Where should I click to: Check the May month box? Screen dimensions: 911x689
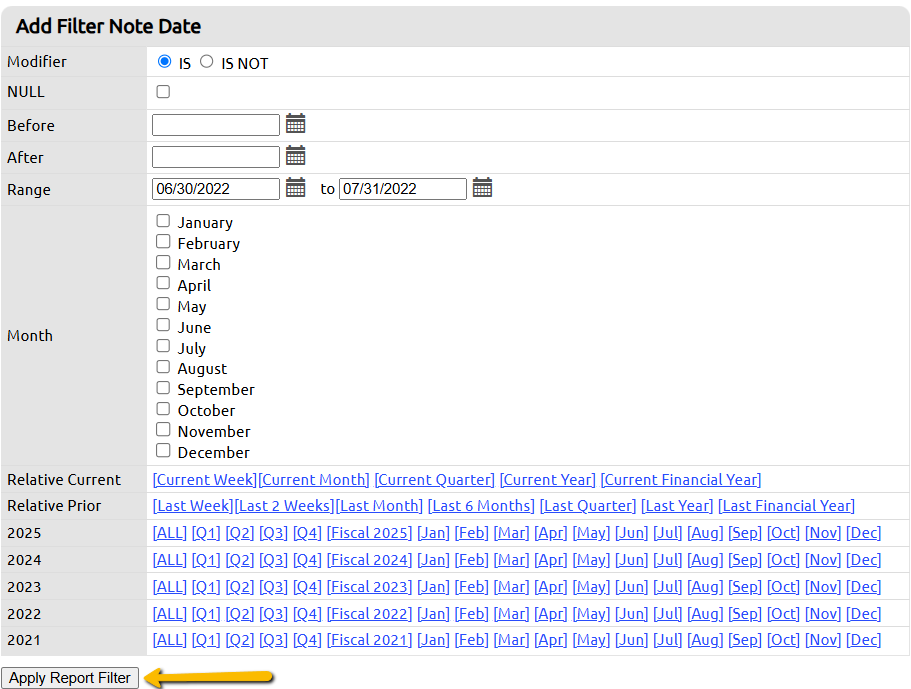pyautogui.click(x=163, y=304)
